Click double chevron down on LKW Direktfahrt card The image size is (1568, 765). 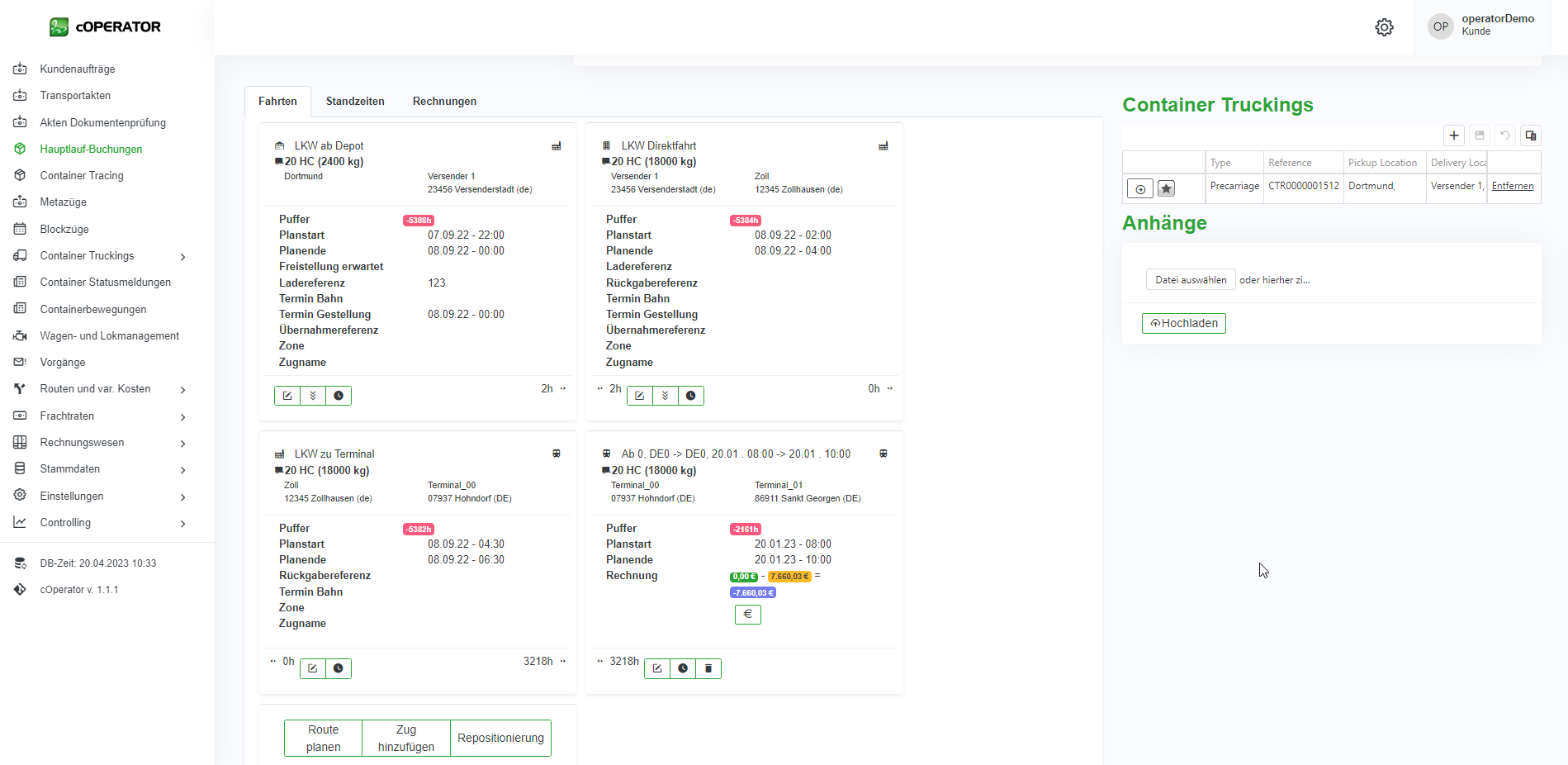(x=665, y=396)
